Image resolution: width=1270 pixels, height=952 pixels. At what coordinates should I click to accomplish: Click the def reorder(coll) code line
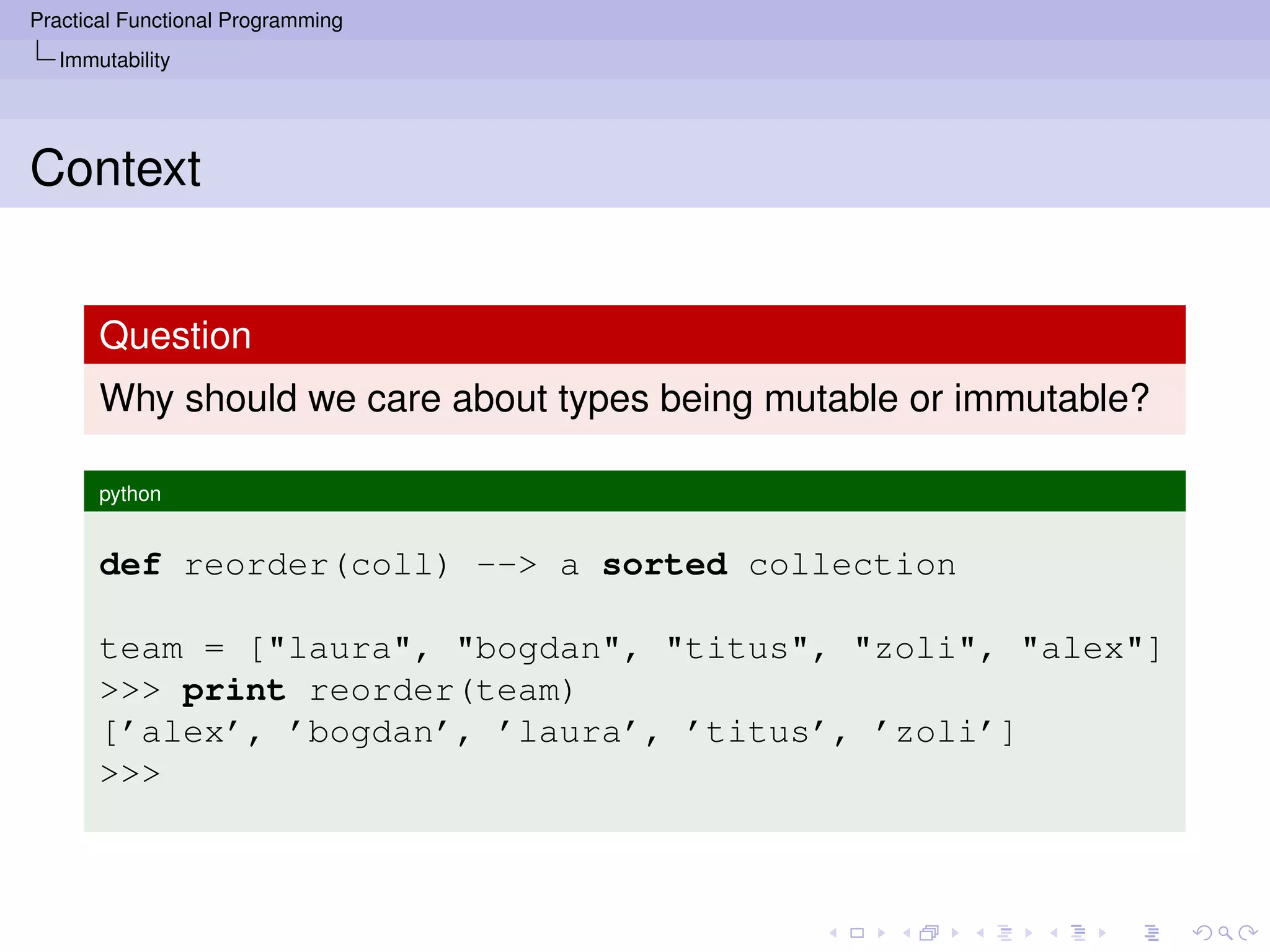coord(528,565)
